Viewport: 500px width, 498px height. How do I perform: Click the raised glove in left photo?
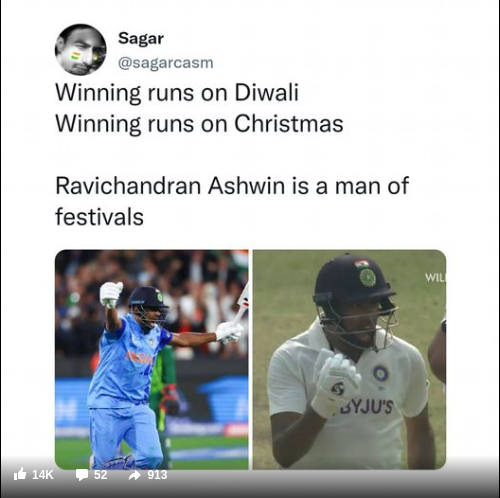(111, 294)
